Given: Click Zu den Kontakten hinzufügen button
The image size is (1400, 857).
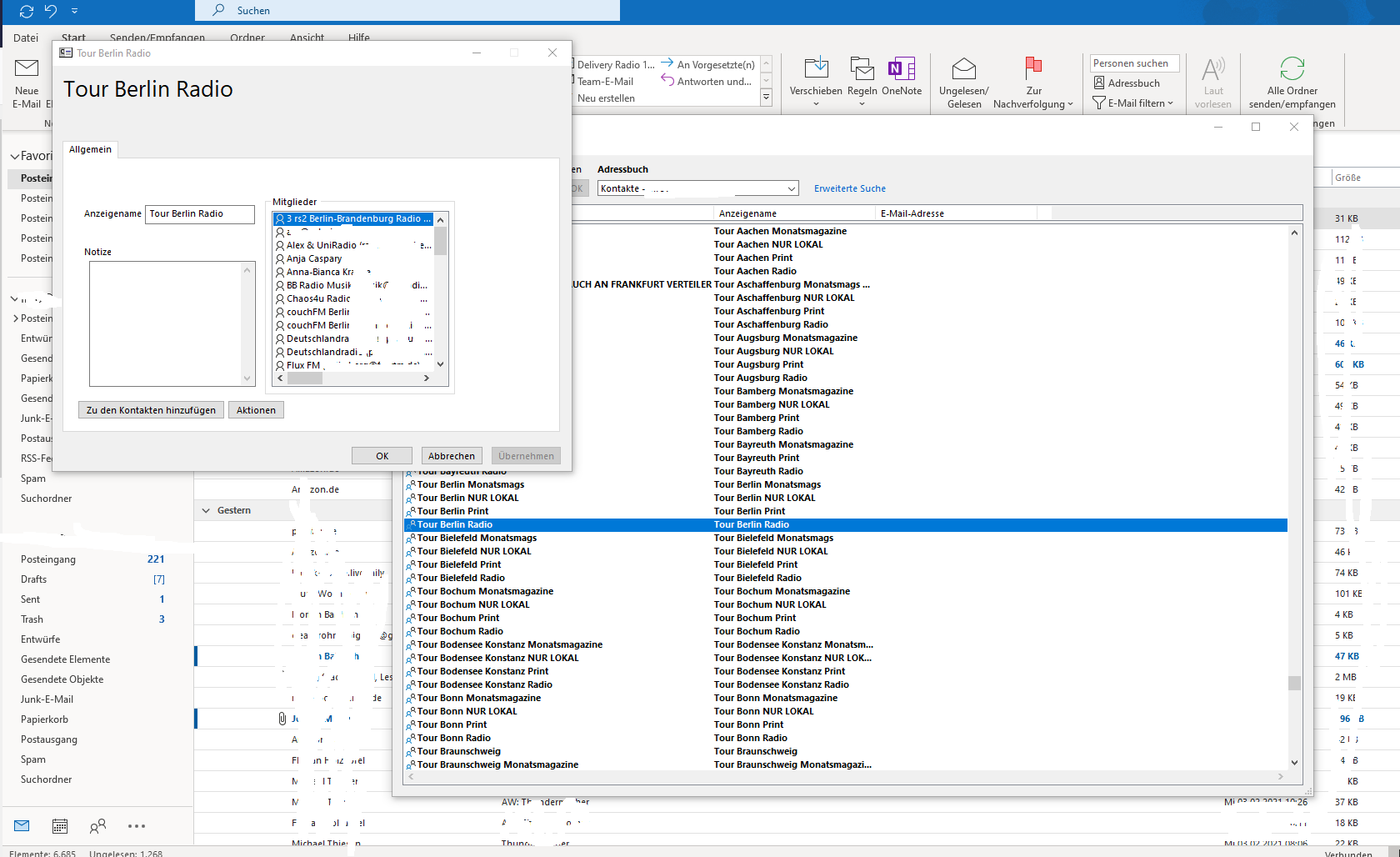Looking at the screenshot, I should [x=151, y=410].
